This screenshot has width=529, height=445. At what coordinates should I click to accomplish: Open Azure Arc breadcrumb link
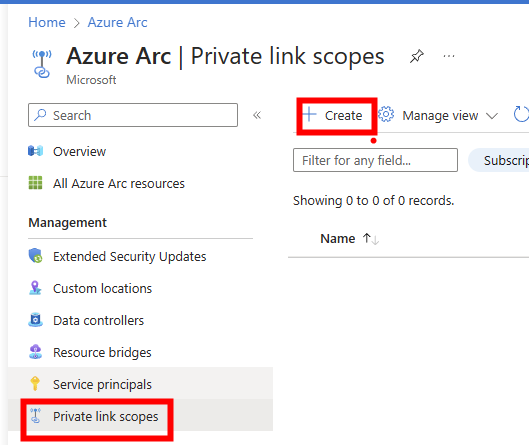117,23
